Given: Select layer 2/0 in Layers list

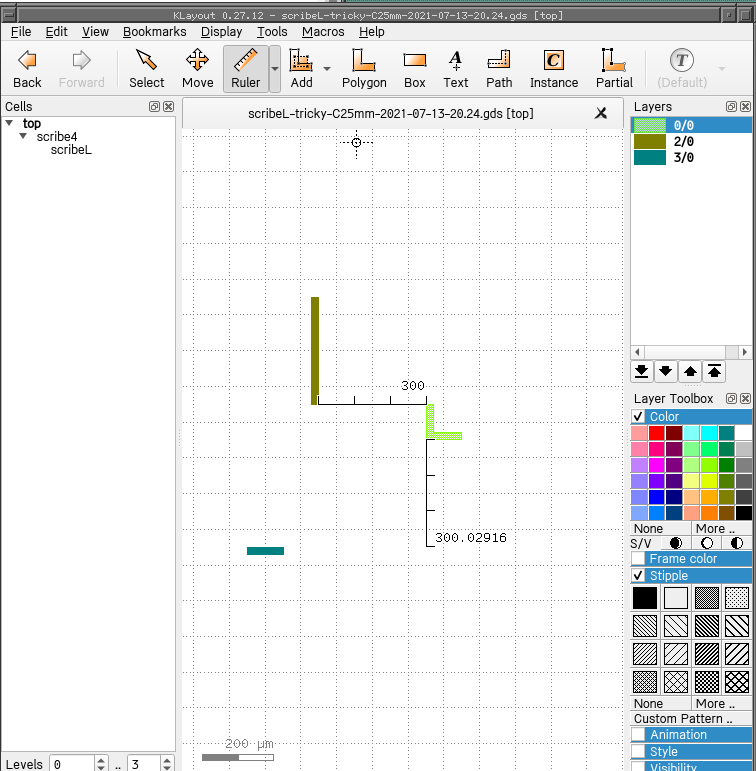Looking at the screenshot, I should click(x=691, y=142).
